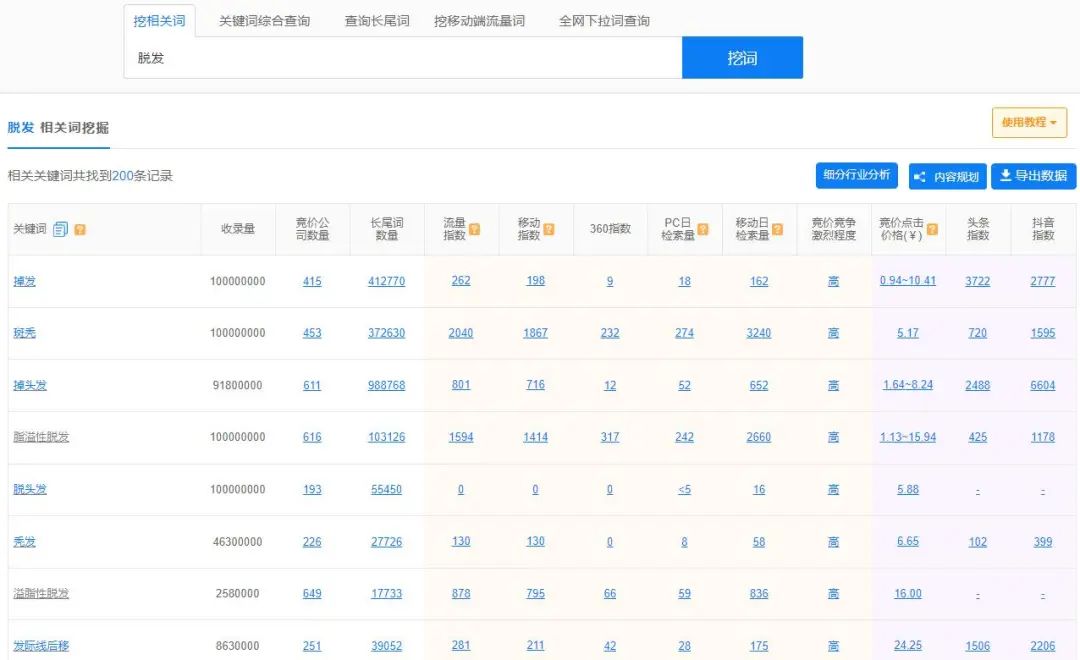This screenshot has width=1080, height=660.
Task: Click competition level 高 in 掉发 row
Action: 833,281
